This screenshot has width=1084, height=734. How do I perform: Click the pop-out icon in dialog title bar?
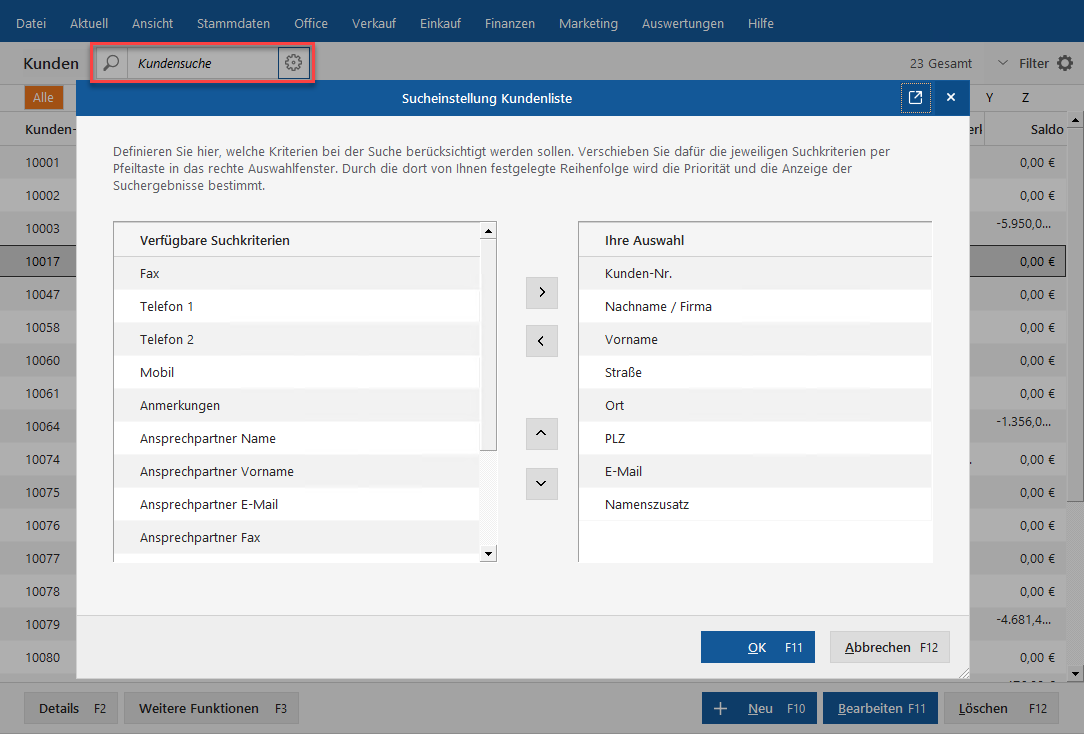point(915,98)
